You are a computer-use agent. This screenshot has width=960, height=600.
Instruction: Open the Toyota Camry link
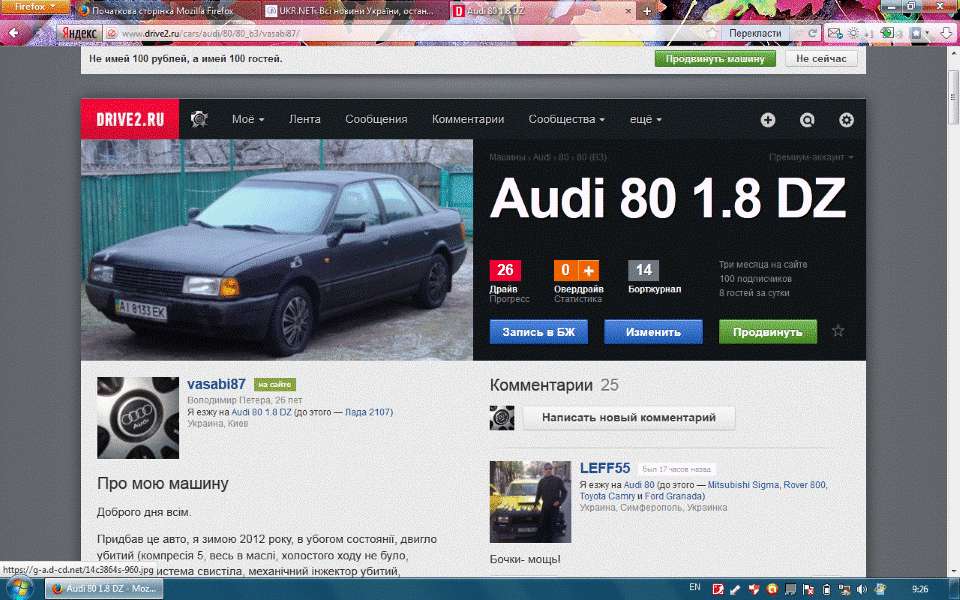click(607, 496)
